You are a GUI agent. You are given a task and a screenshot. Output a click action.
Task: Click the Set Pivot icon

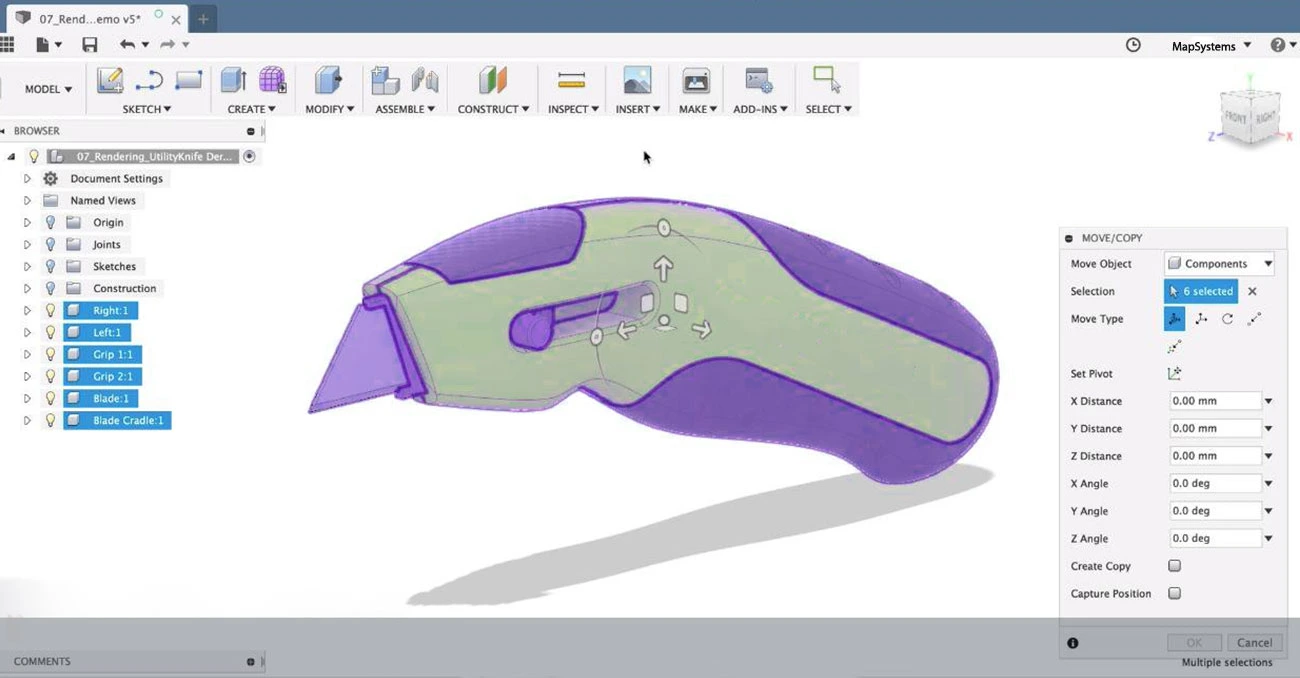click(x=1174, y=374)
